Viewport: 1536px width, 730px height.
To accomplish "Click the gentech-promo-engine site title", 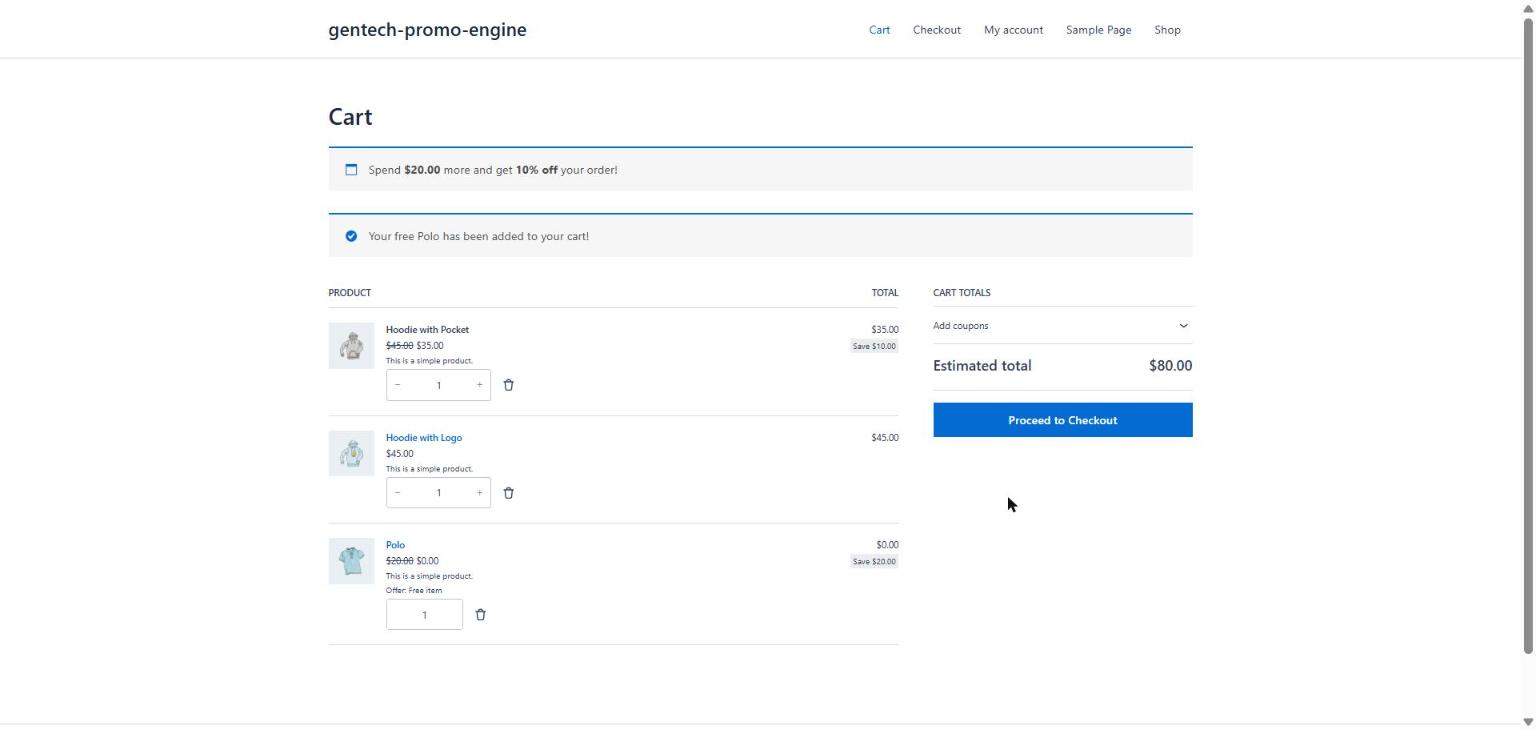I will coord(427,30).
